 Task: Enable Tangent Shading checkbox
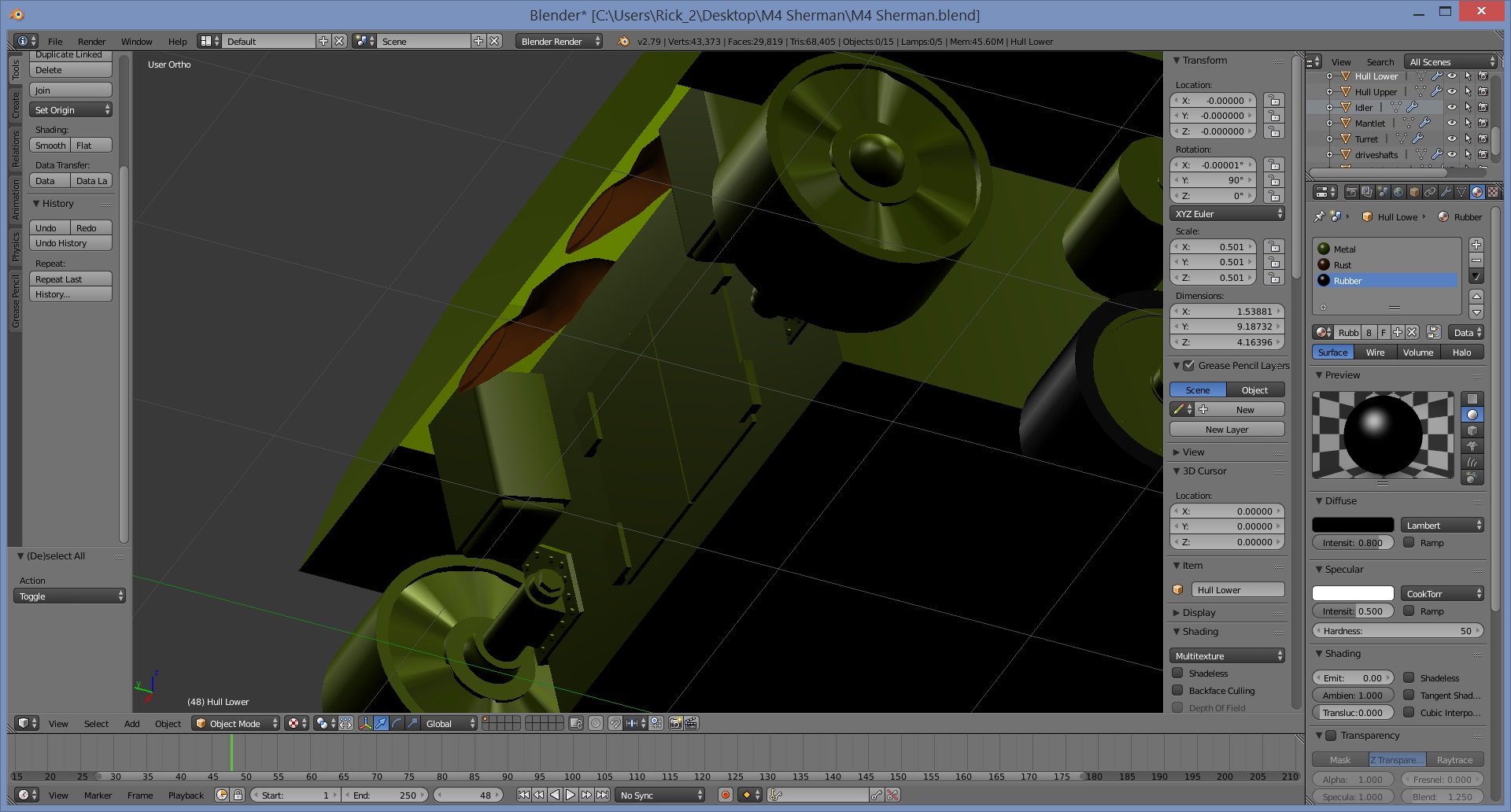click(x=1409, y=695)
